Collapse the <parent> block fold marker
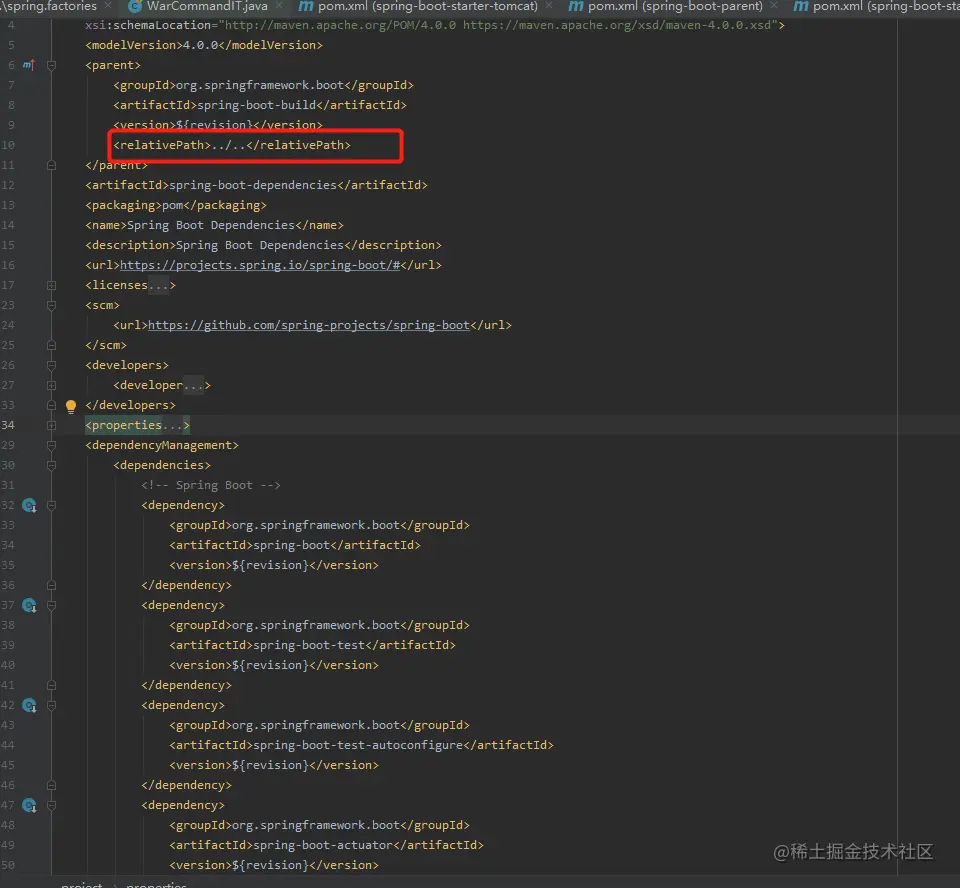 tap(51, 65)
